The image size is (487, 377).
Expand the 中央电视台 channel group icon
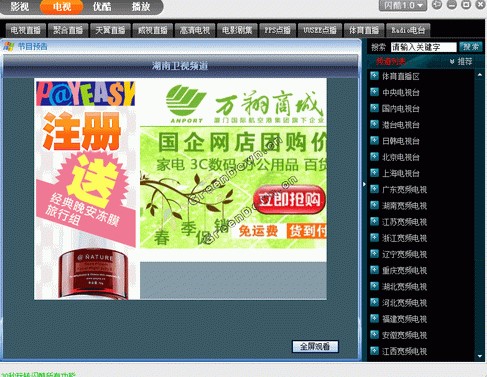[x=374, y=92]
